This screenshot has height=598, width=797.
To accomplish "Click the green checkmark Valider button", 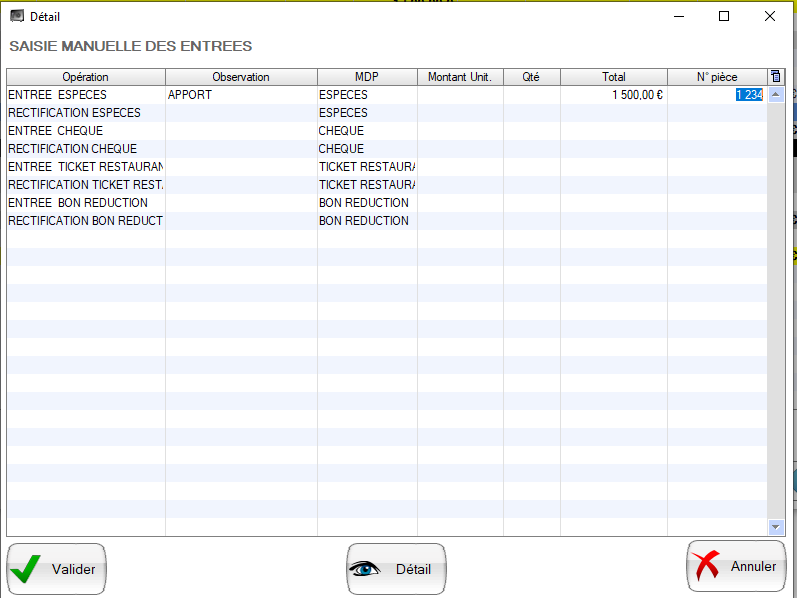I will click(57, 569).
